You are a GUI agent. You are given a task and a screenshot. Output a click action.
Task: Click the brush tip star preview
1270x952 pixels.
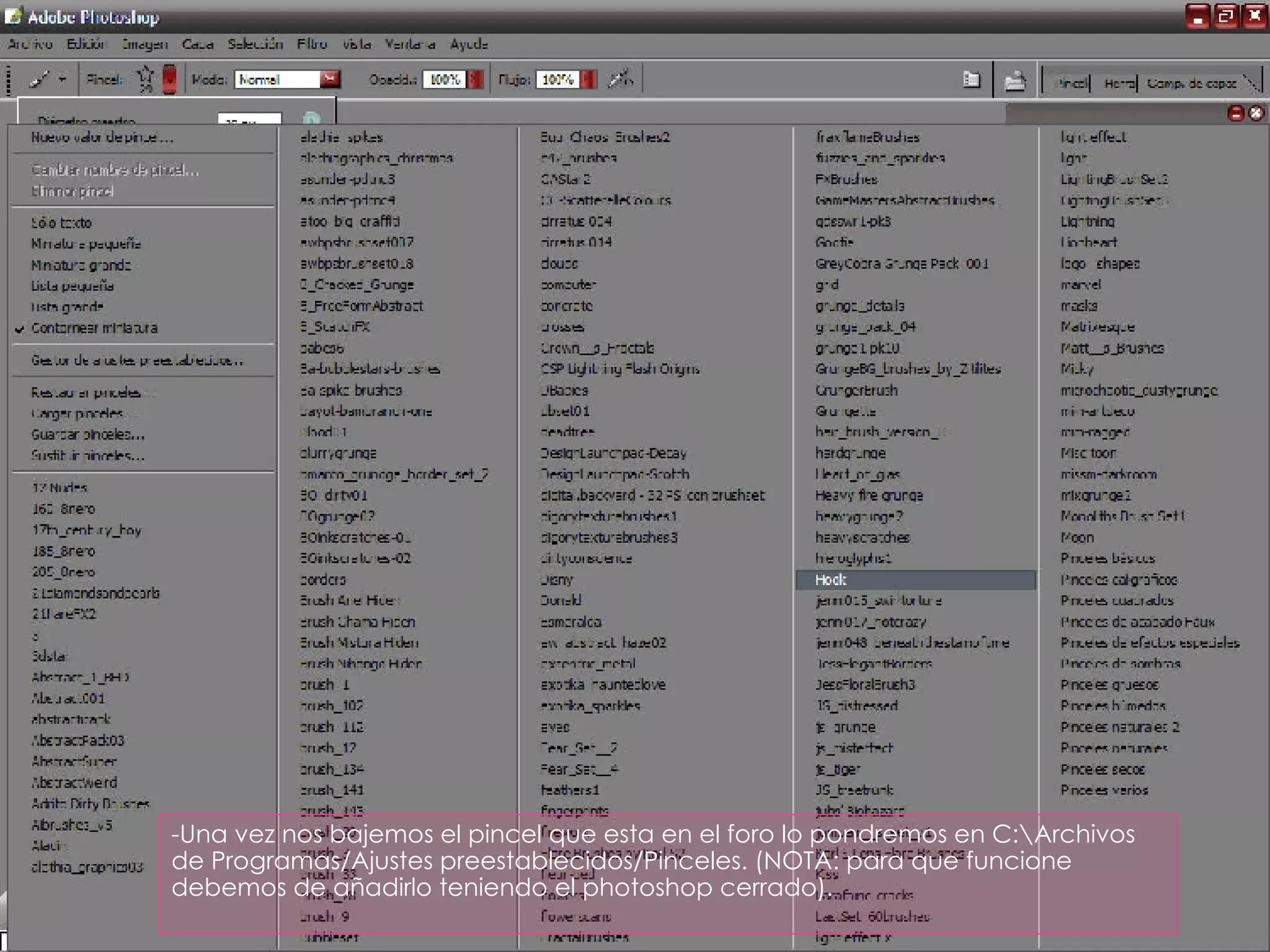click(x=146, y=79)
